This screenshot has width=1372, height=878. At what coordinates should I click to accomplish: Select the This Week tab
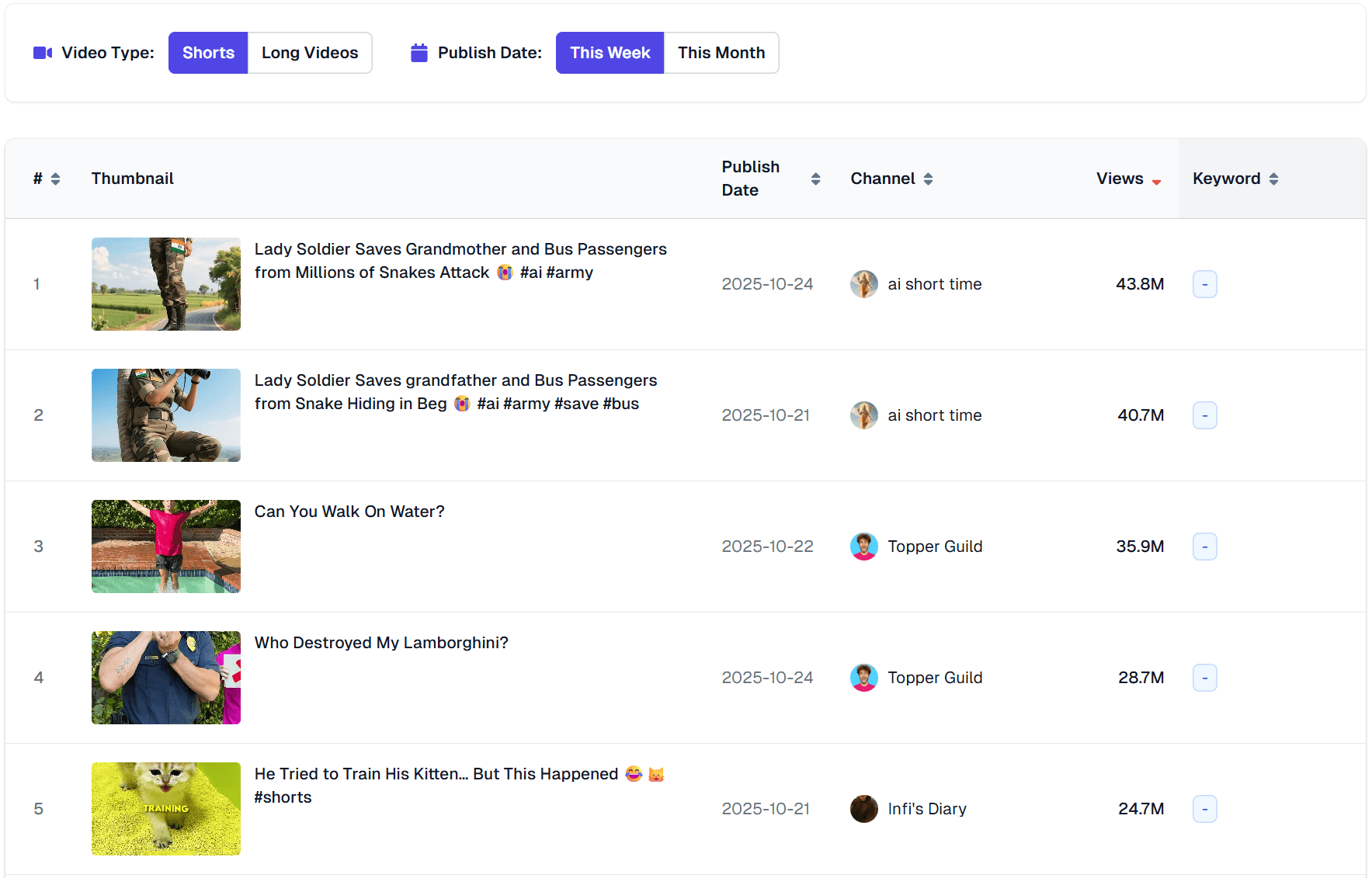(610, 52)
